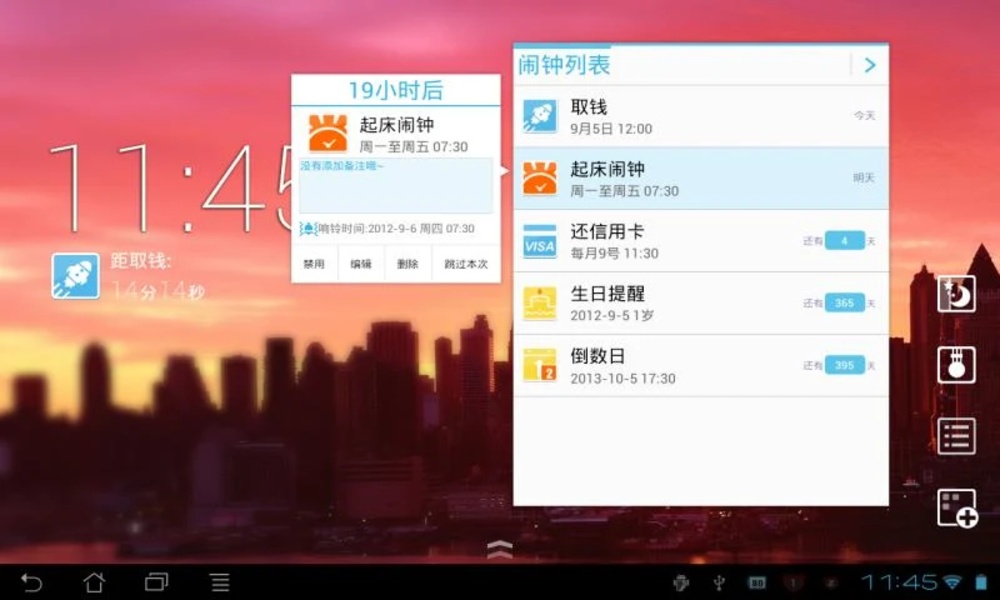Tap the battery icon in status bar
Image resolution: width=1000 pixels, height=600 pixels.
tap(981, 582)
